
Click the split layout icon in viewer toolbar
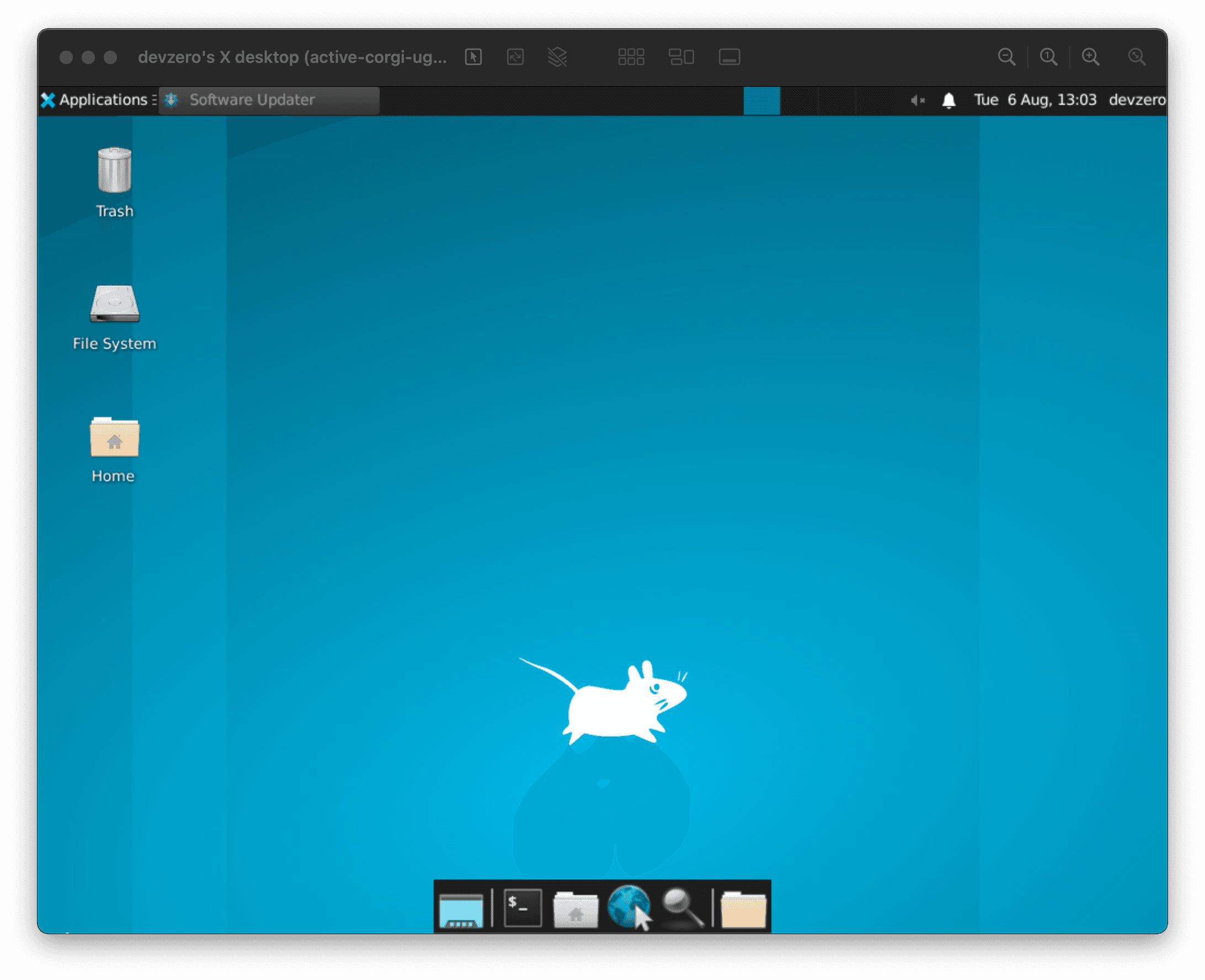pos(681,57)
